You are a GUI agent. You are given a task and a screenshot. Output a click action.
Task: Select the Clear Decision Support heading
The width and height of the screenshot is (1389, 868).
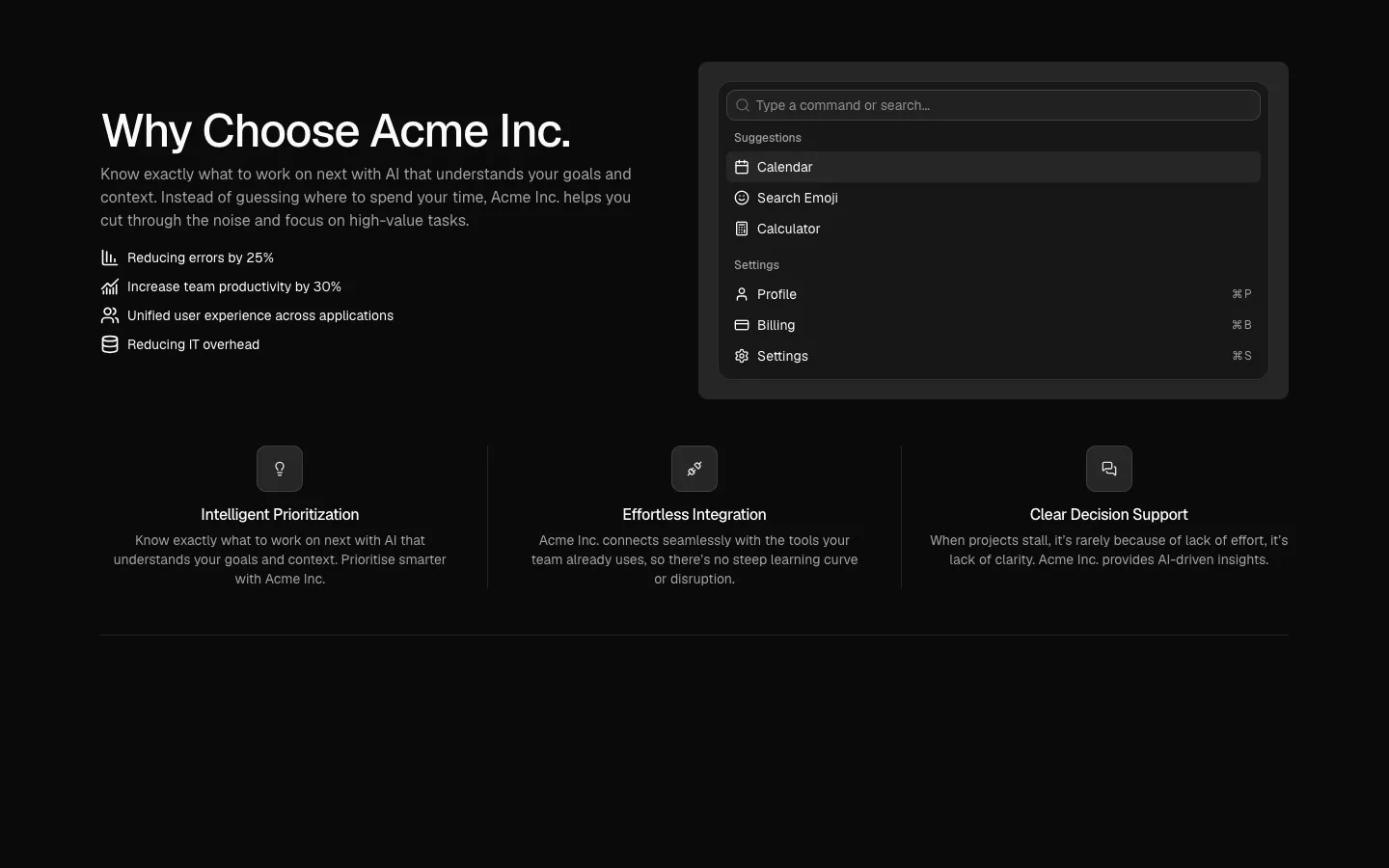[x=1109, y=515]
